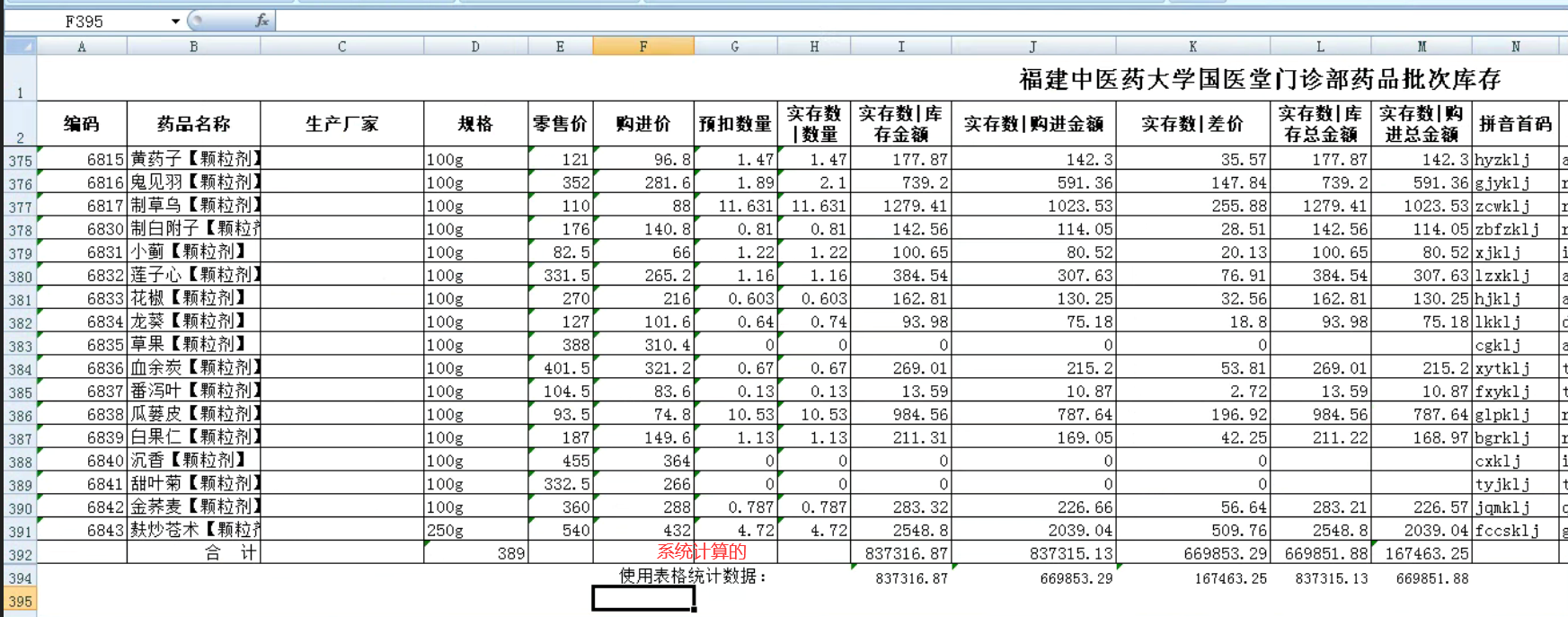Select column F header
Viewport: 1568px width, 617px height.
[x=643, y=47]
